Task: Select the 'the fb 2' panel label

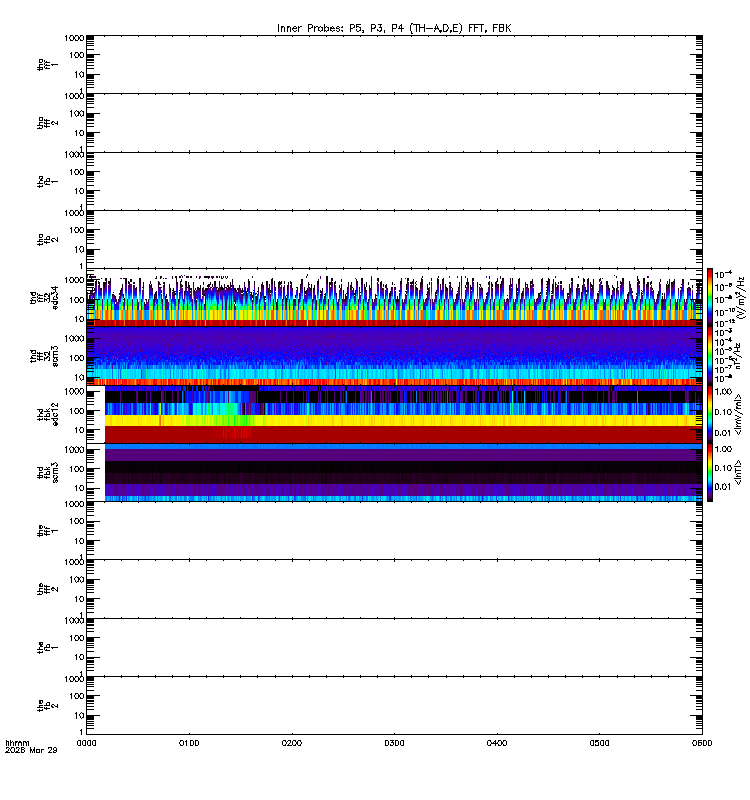Action: (47, 706)
